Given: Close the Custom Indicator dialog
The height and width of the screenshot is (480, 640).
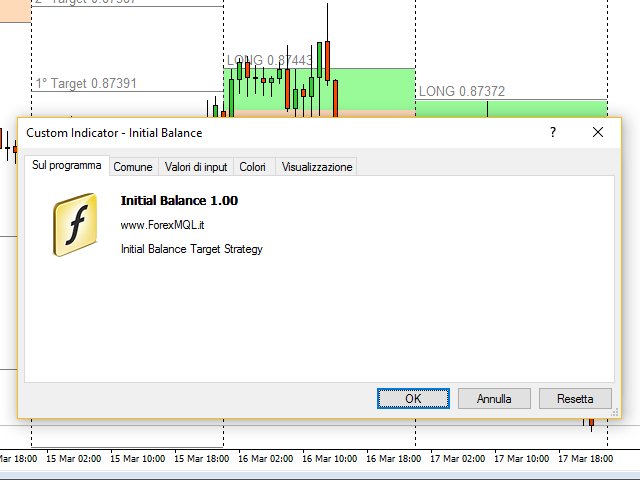Looking at the screenshot, I should (598, 132).
